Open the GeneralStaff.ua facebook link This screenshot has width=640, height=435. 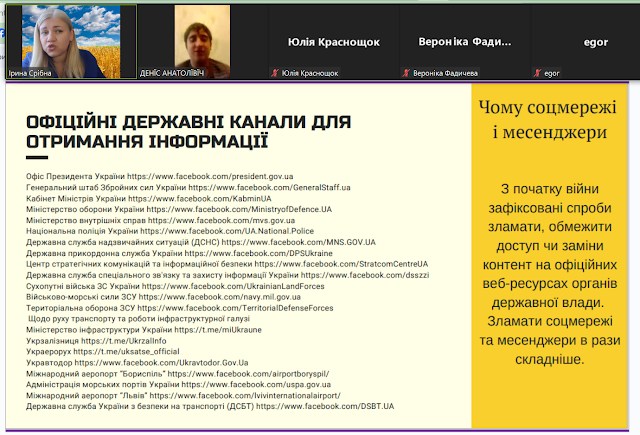point(269,187)
